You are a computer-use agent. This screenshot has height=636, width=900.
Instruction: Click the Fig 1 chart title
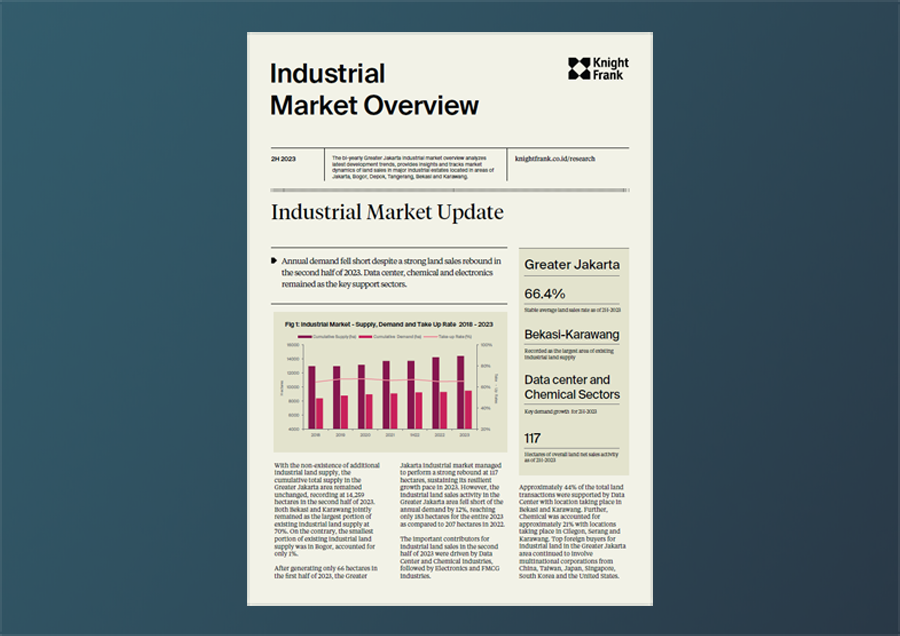click(x=389, y=324)
